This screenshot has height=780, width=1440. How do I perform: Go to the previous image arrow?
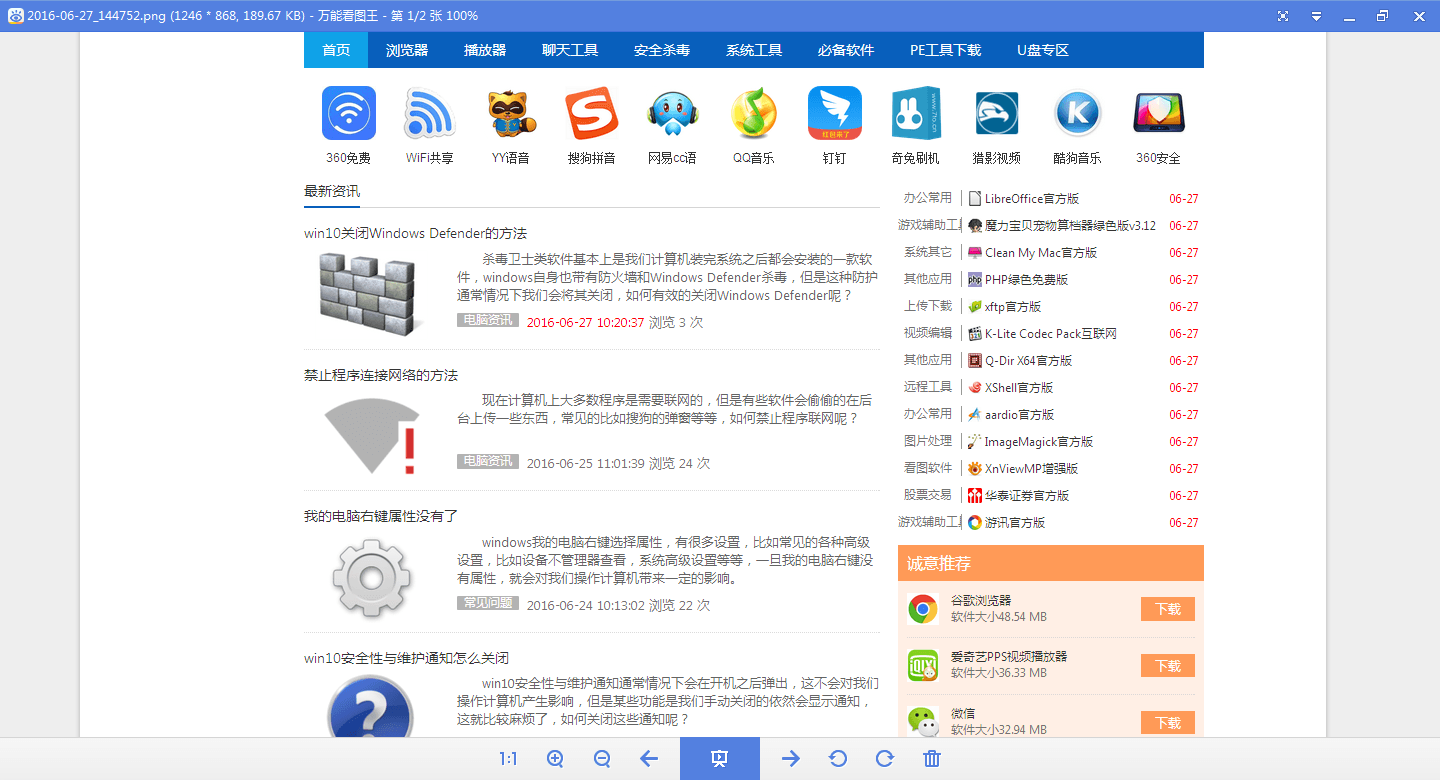(649, 759)
